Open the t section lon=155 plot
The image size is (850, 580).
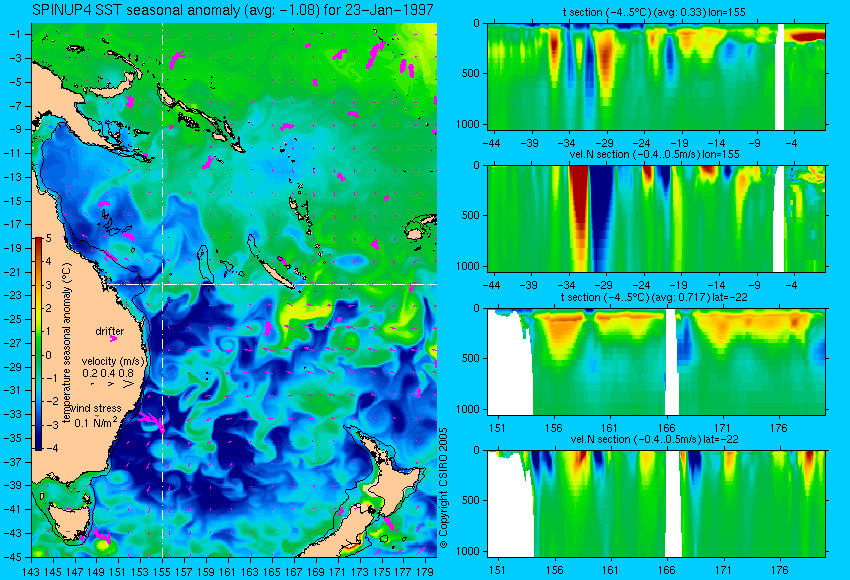(x=656, y=76)
